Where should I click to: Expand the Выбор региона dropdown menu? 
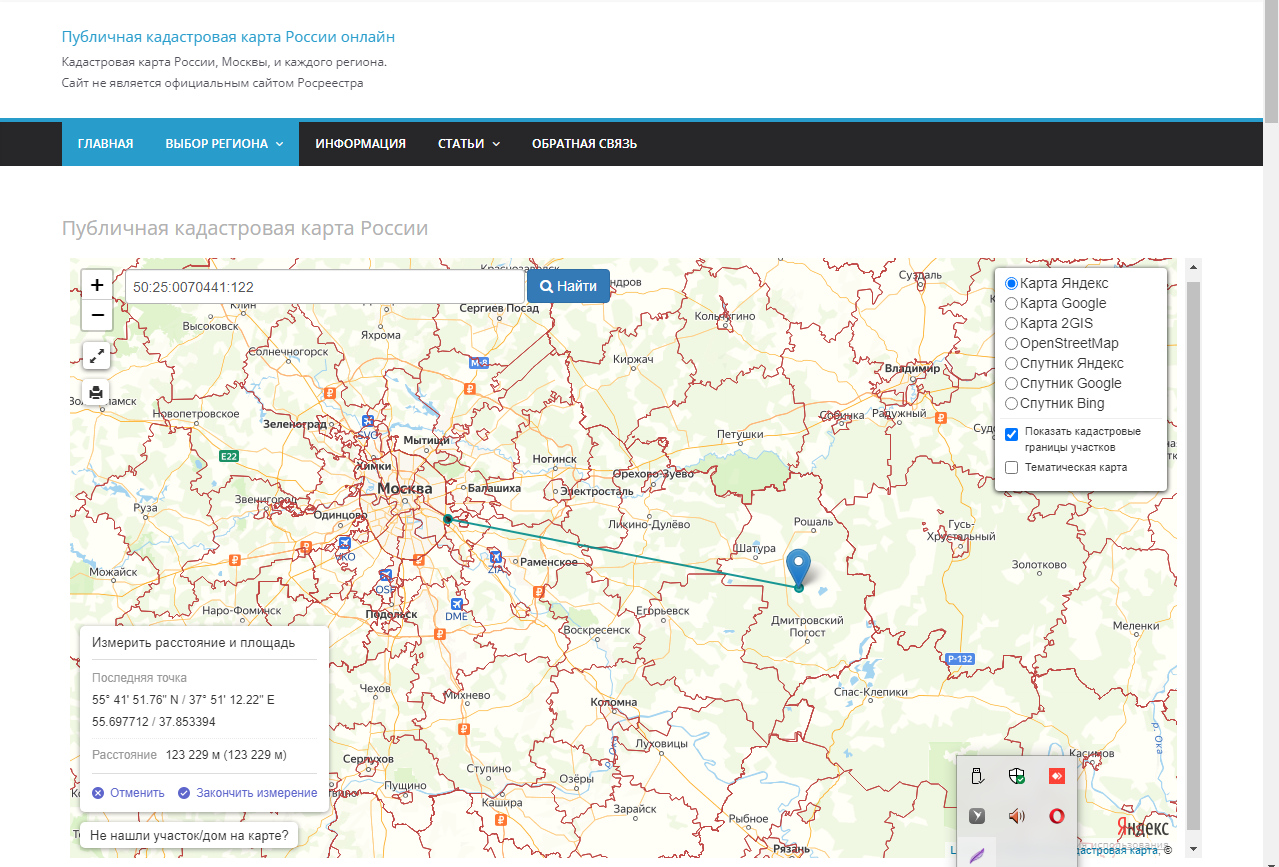224,144
